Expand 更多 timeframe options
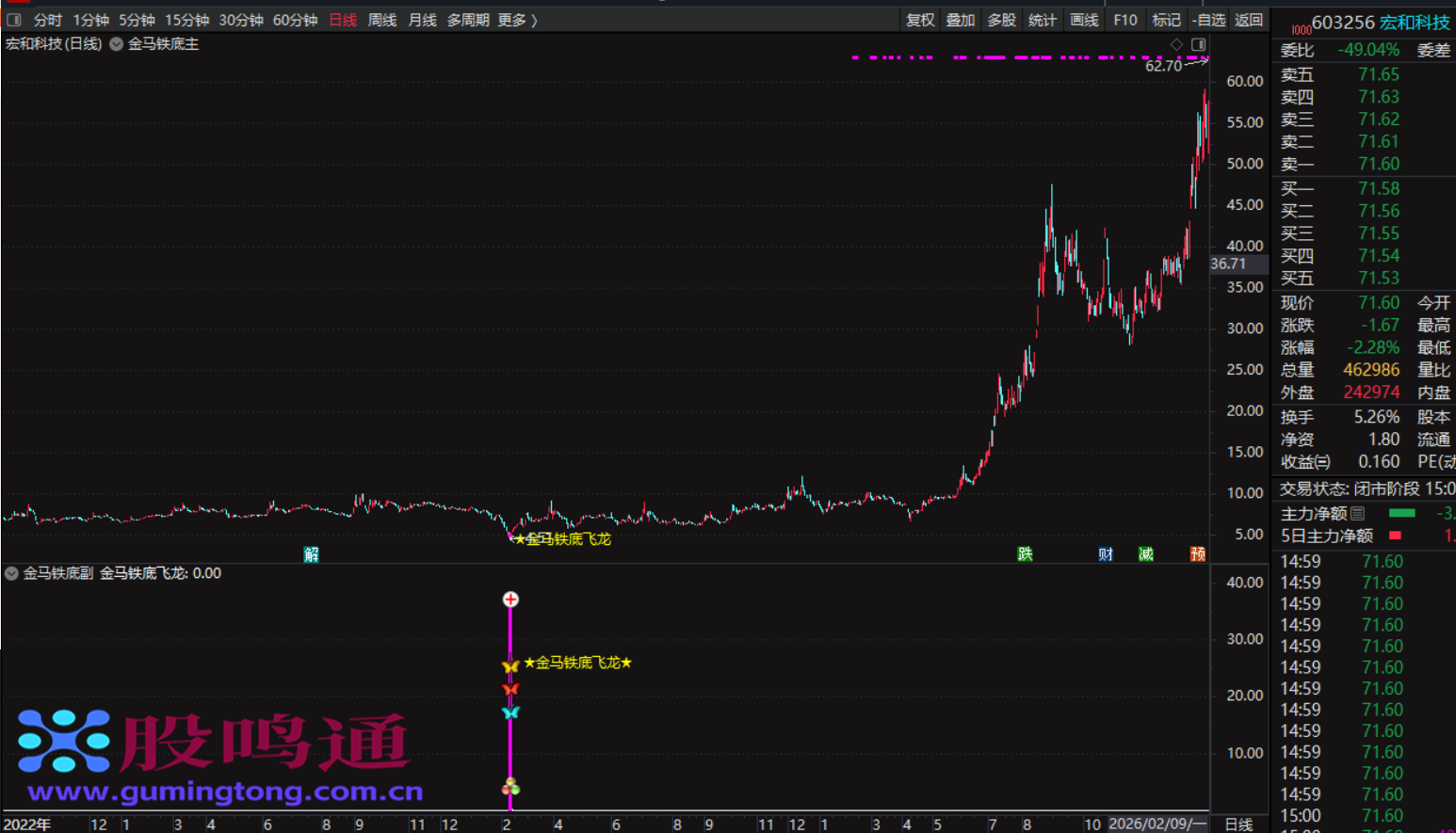The width and height of the screenshot is (1456, 833). click(517, 20)
